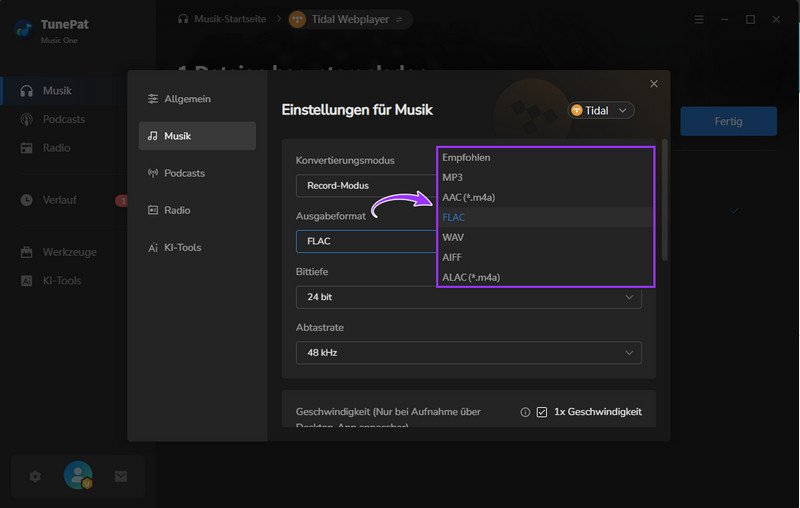Click the TunePat logo icon

coord(23,30)
